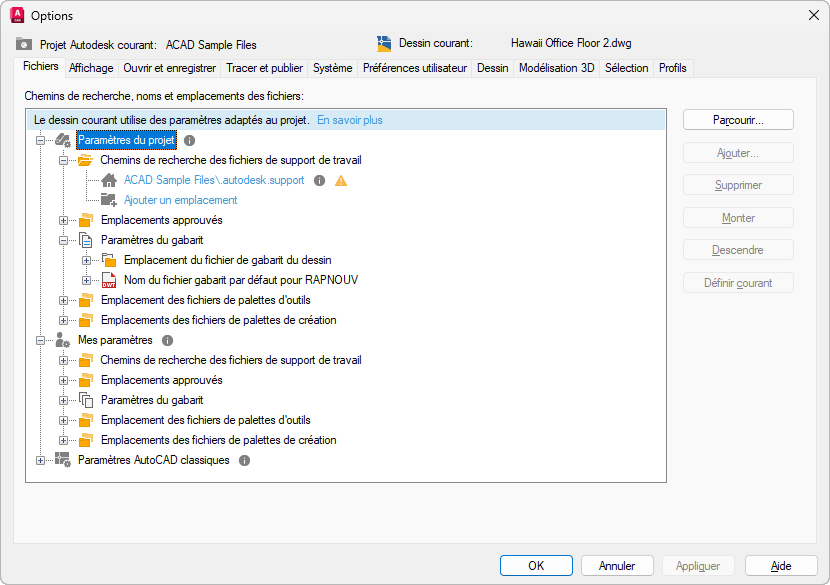Click the Parcourir... button
The width and height of the screenshot is (830, 585).
[x=738, y=120]
